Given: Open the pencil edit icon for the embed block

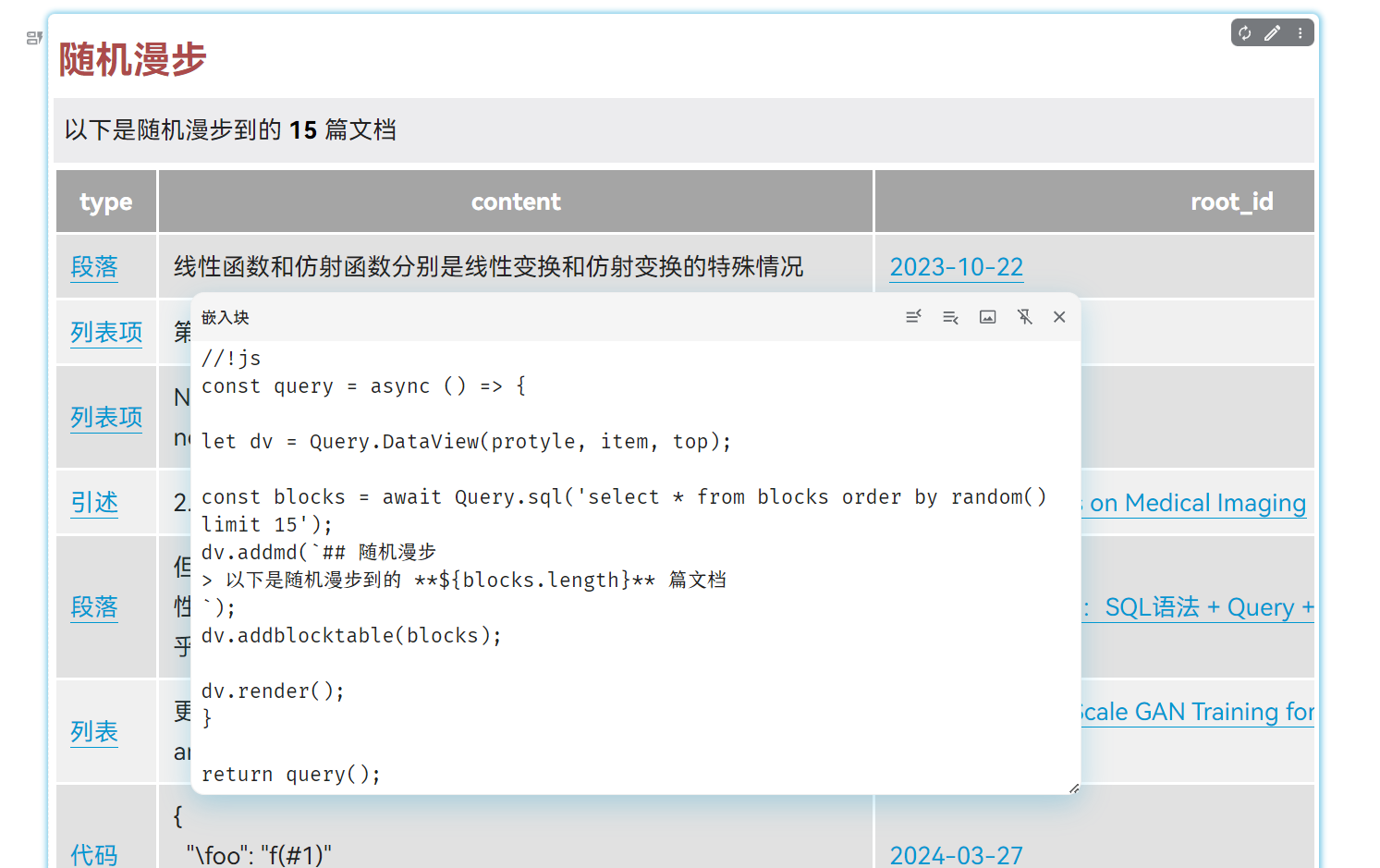Looking at the screenshot, I should pos(1273,33).
